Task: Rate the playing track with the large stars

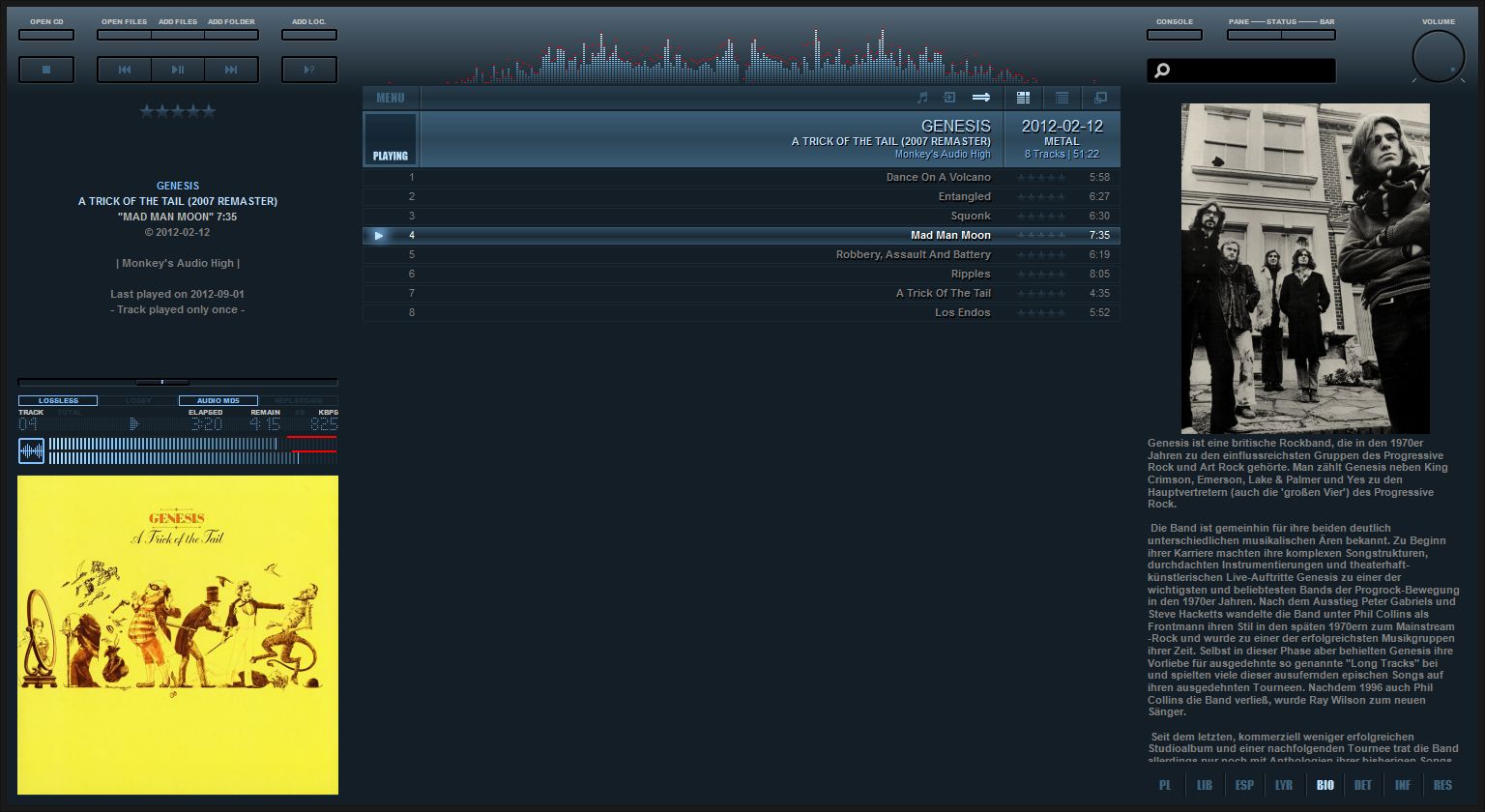Action: [178, 111]
